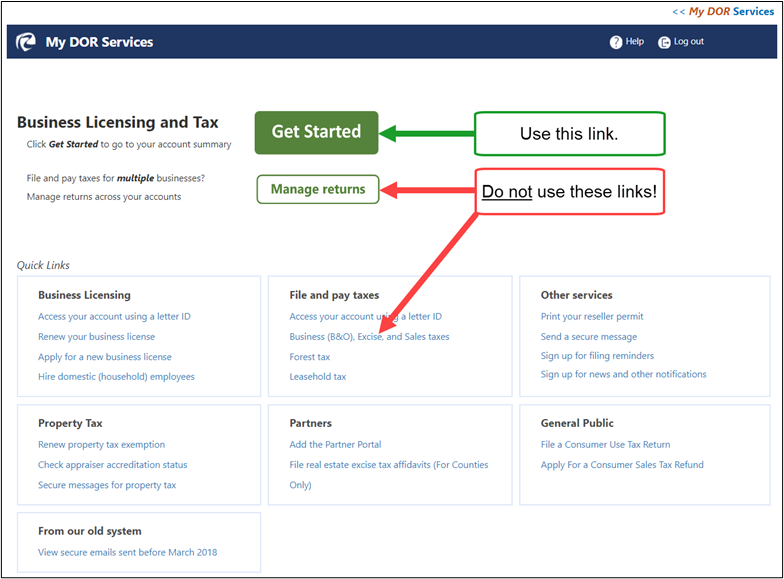The height and width of the screenshot is (579, 784).
Task: Click Add the Partner Portal link
Action: 335,444
